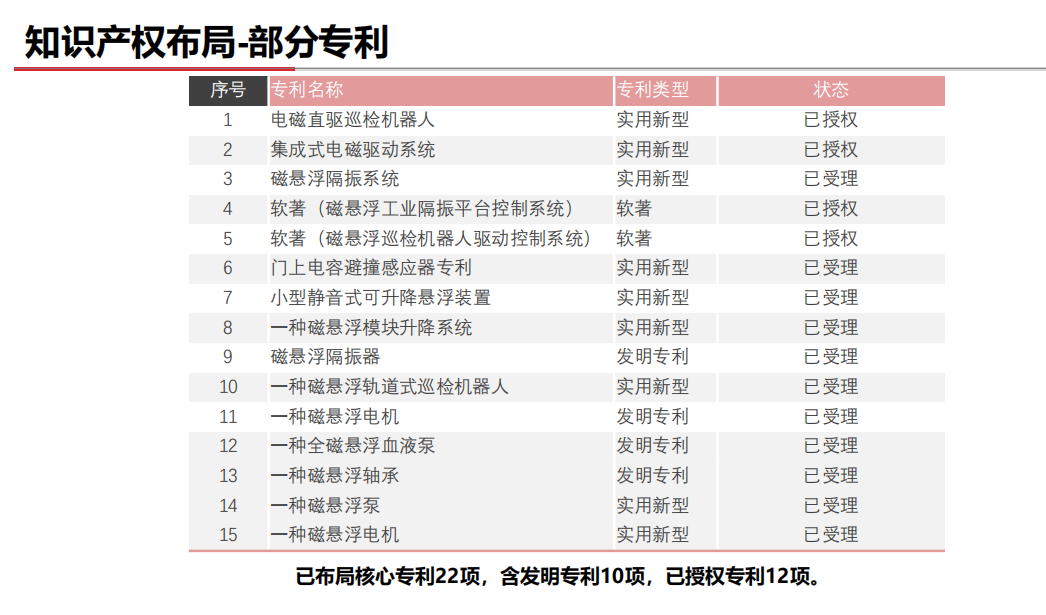Click 实用新型 type in row 1

652,120
